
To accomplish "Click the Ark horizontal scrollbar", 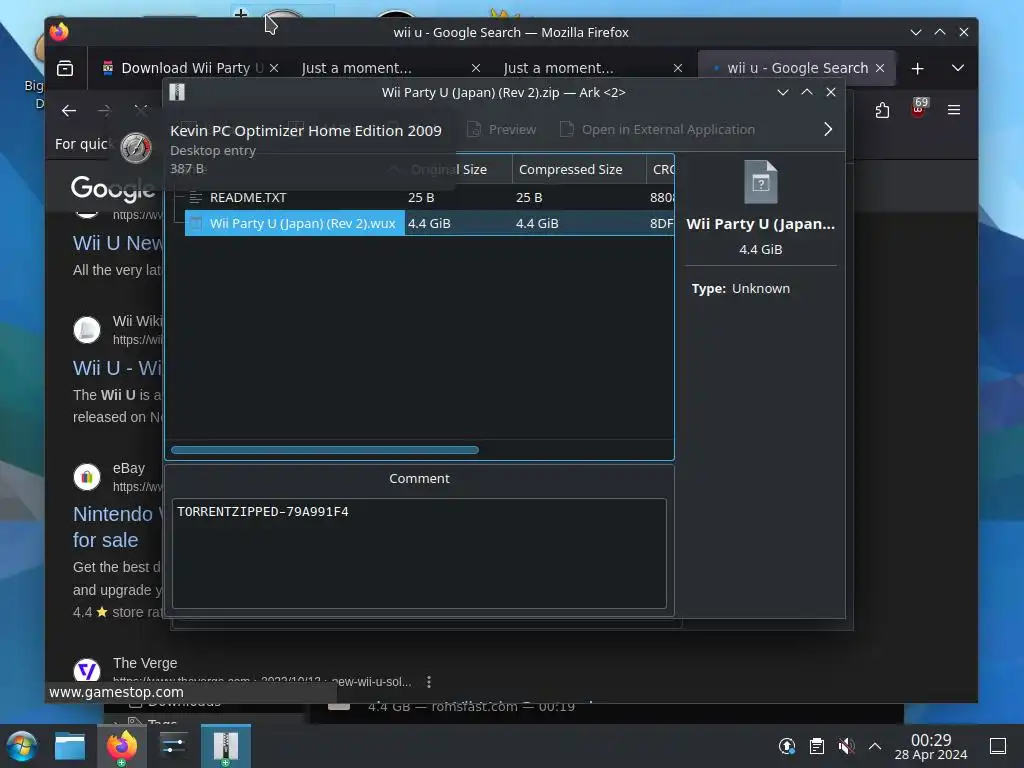I will coord(325,450).
